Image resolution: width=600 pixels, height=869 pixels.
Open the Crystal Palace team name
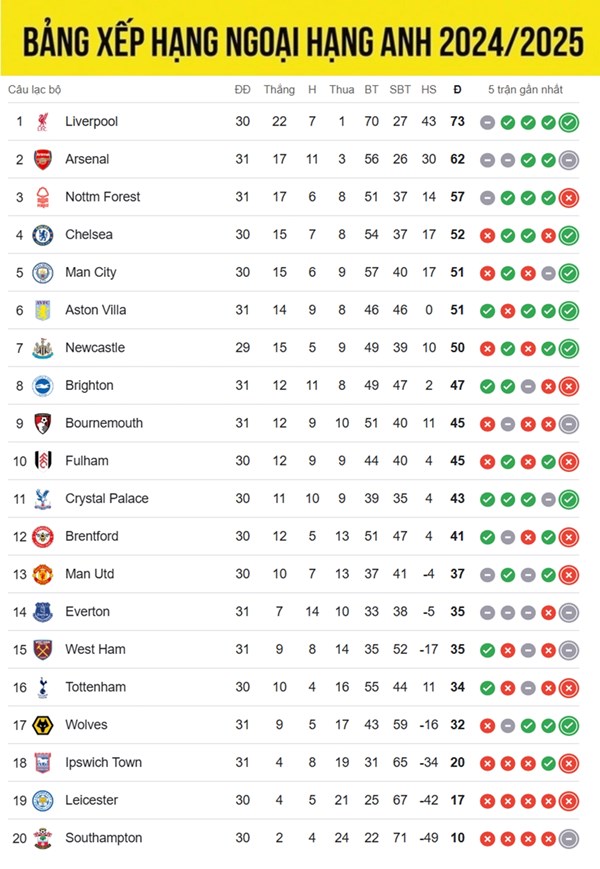point(107,498)
